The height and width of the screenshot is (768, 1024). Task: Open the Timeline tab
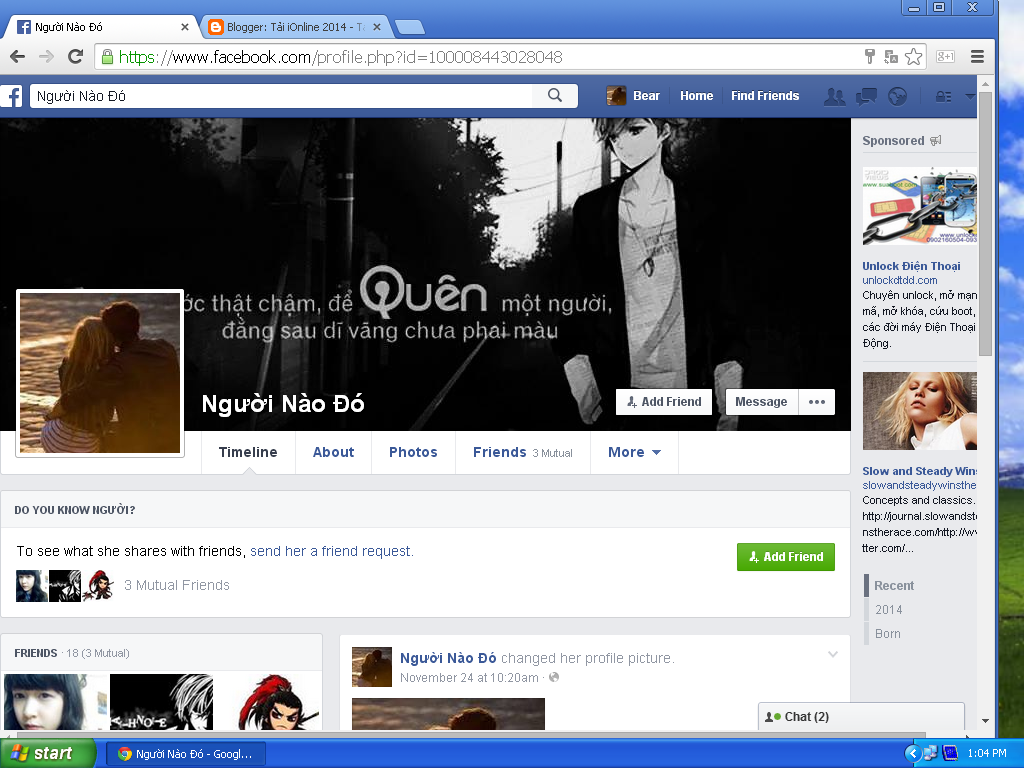[248, 452]
